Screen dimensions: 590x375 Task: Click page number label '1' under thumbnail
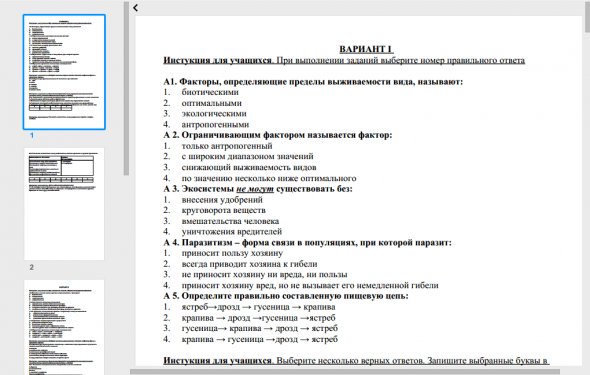[x=32, y=135]
